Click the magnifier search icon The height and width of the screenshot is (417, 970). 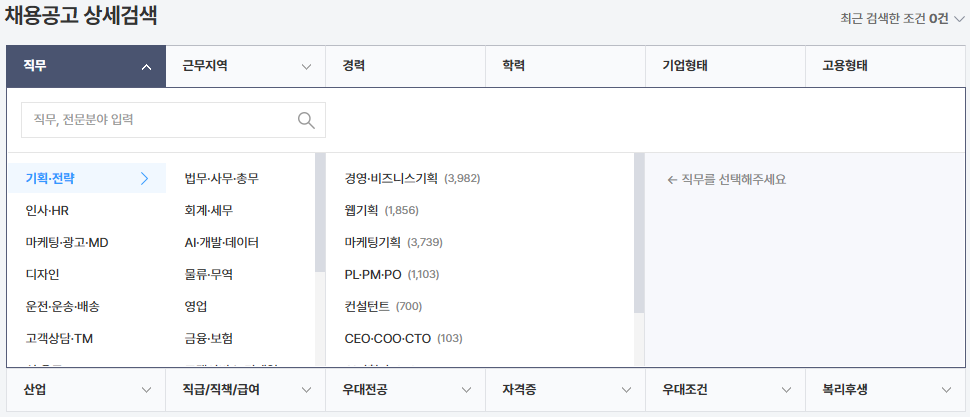pyautogui.click(x=306, y=120)
